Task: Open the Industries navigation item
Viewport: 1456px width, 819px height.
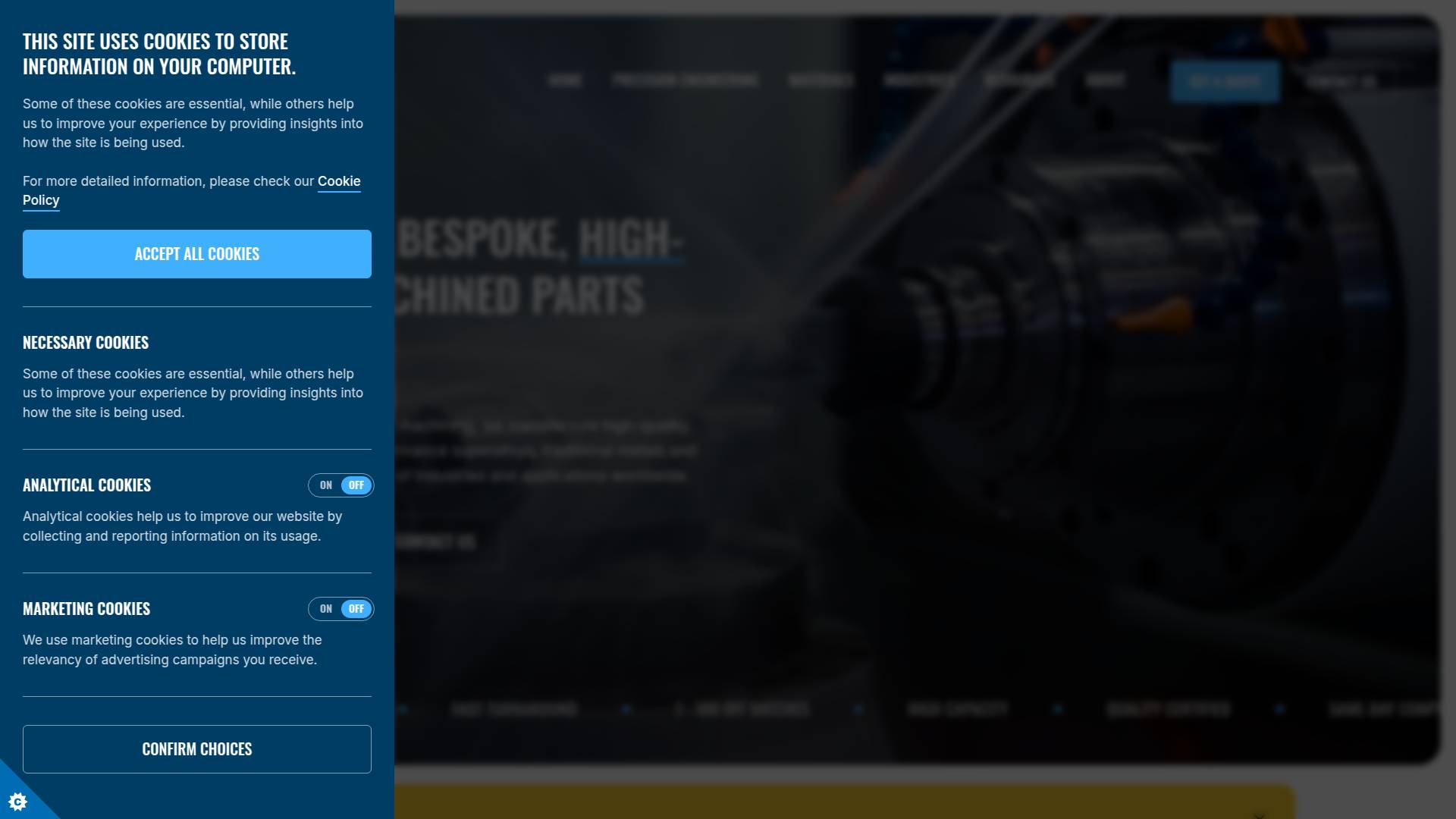Action: tap(919, 80)
